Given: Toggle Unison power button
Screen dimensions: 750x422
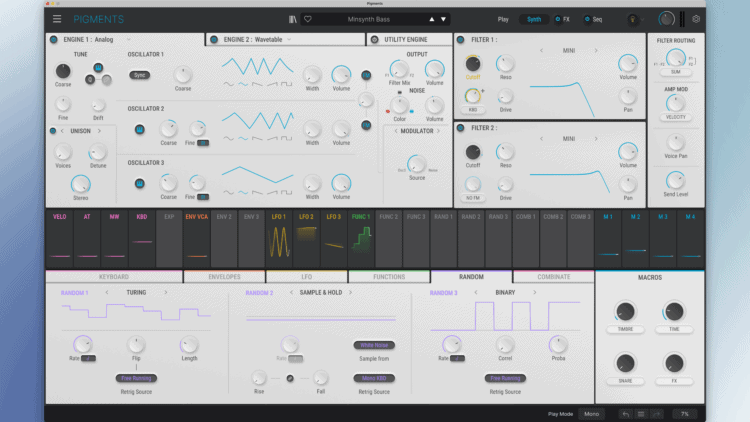Looking at the screenshot, I should (x=53, y=131).
